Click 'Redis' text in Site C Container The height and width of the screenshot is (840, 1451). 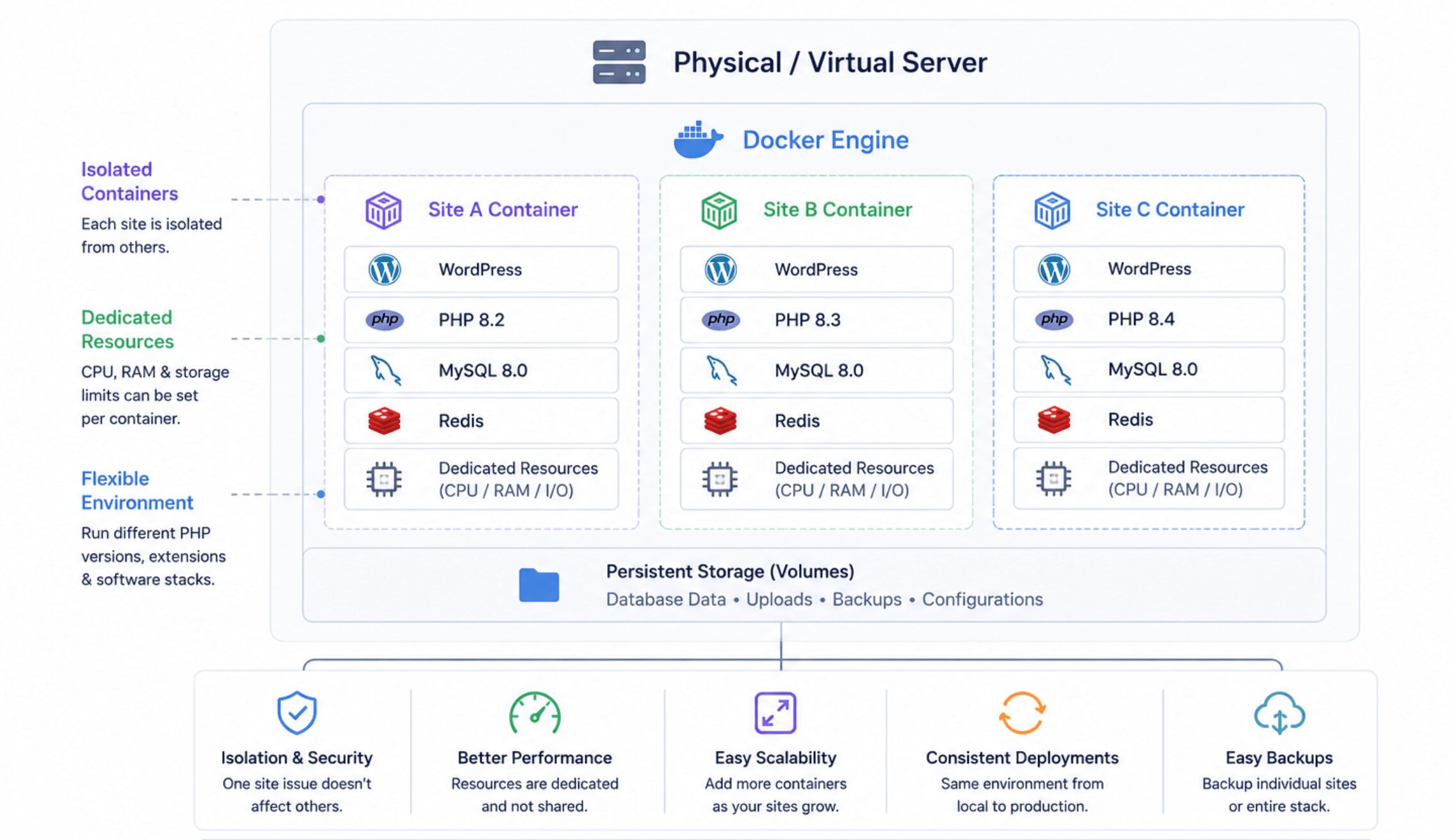point(1130,420)
